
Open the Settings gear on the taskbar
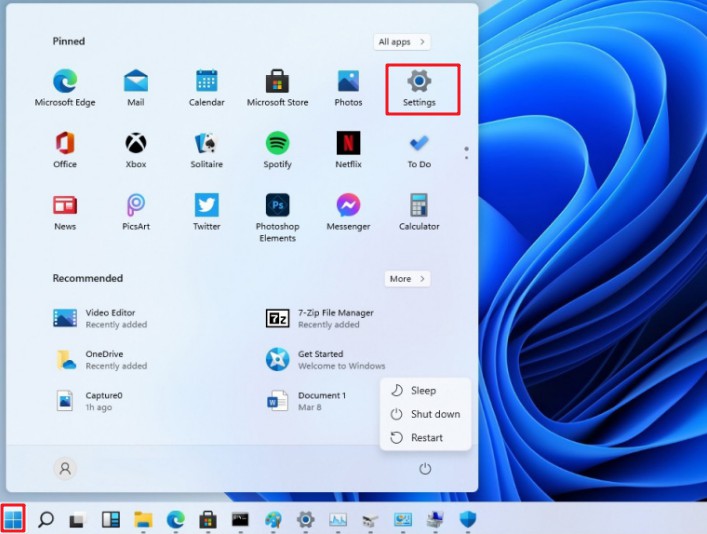[305, 520]
